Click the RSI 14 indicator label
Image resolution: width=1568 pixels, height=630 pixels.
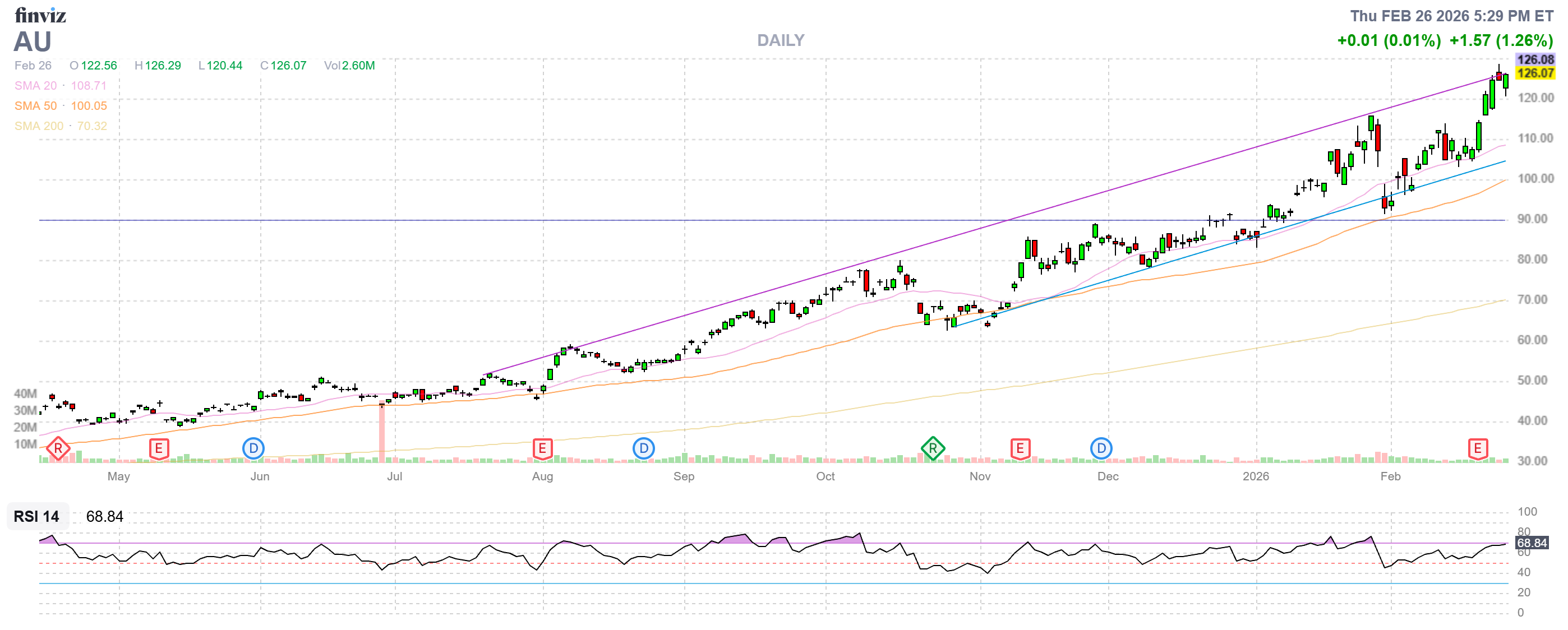(36, 517)
